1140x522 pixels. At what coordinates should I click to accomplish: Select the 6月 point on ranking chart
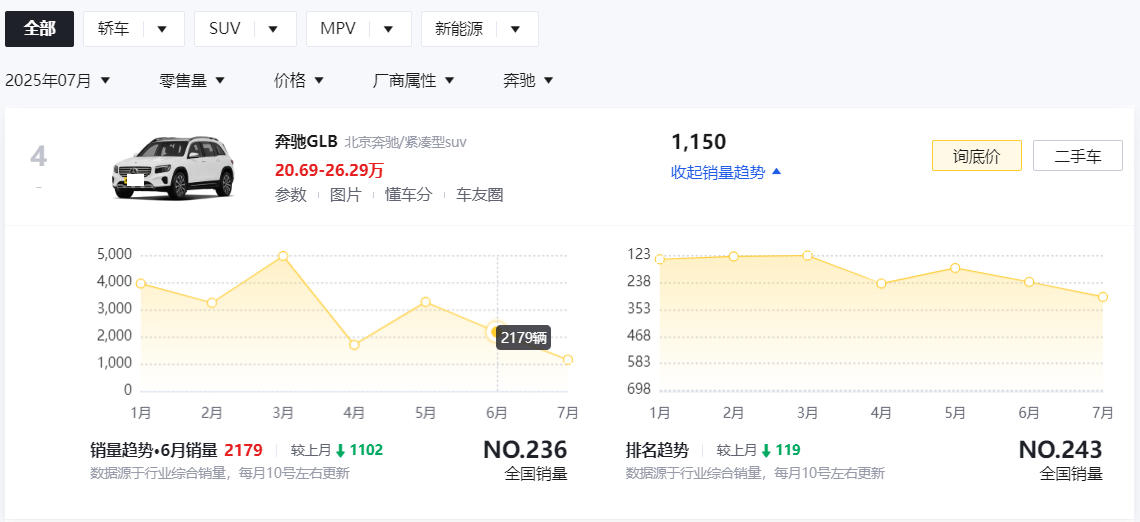click(x=1029, y=282)
